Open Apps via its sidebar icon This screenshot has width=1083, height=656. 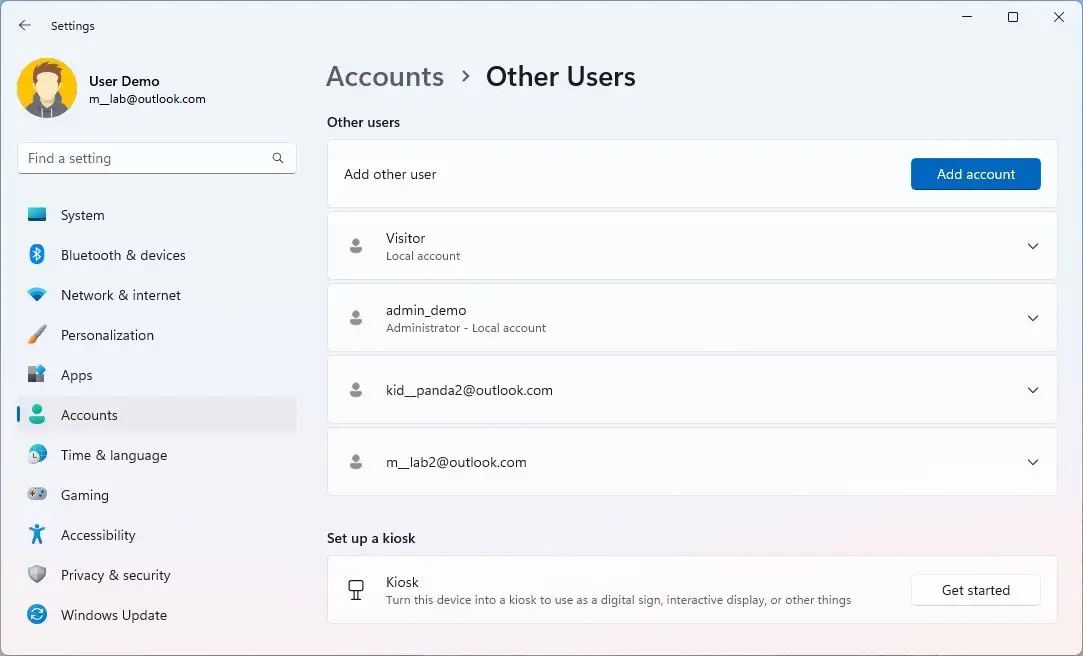[37, 375]
